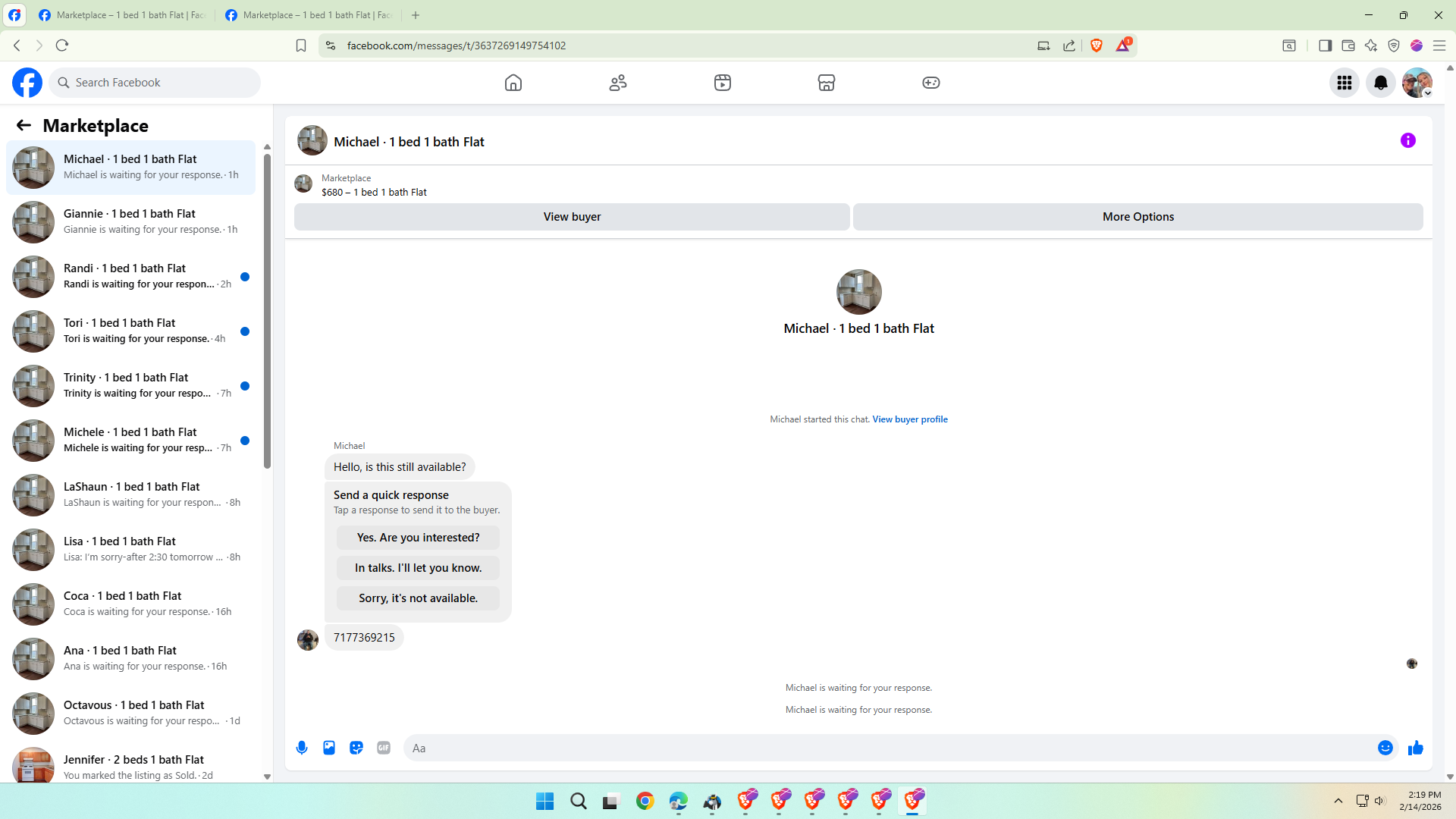Open the Facebook apps grid menu
The width and height of the screenshot is (1456, 819).
point(1345,83)
